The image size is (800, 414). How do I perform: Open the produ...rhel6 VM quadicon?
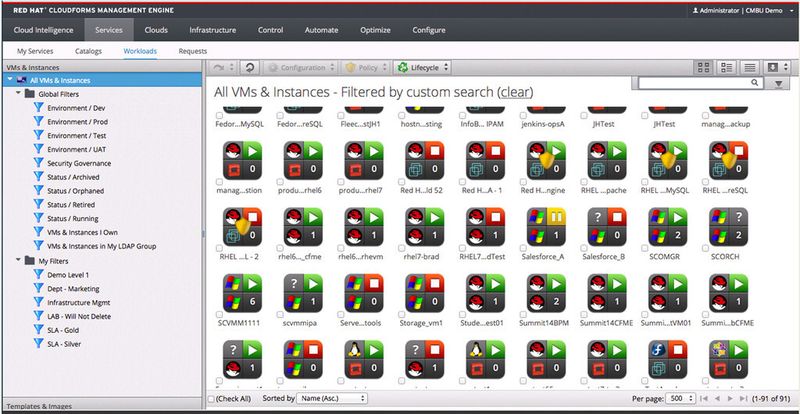click(303, 160)
